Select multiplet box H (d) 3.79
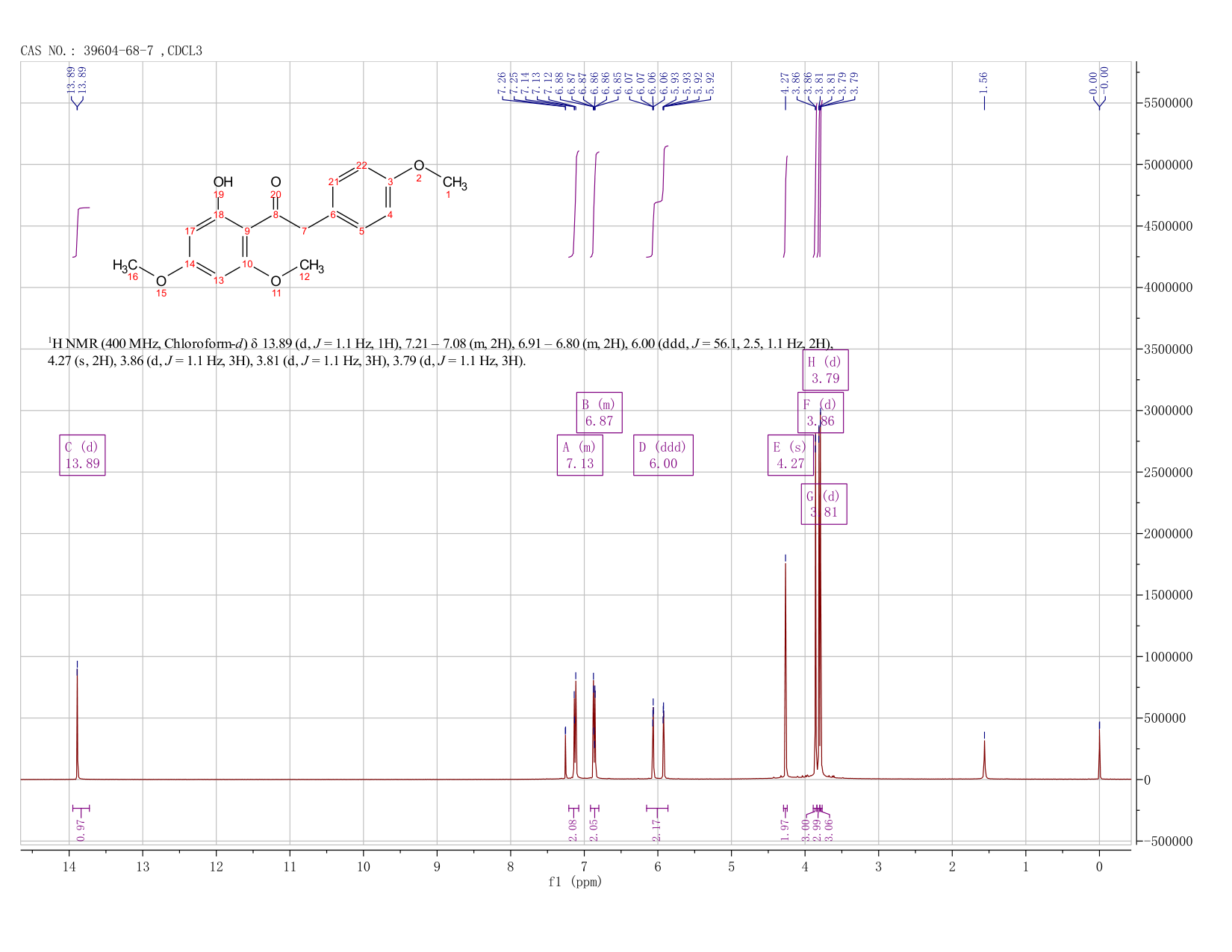The width and height of the screenshot is (1232, 952). [826, 370]
